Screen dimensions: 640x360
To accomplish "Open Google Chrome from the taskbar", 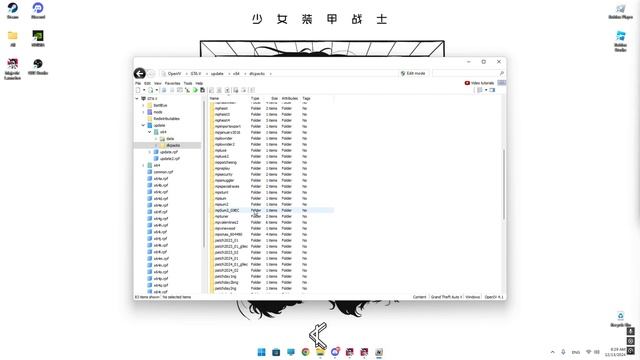I will tap(305, 352).
